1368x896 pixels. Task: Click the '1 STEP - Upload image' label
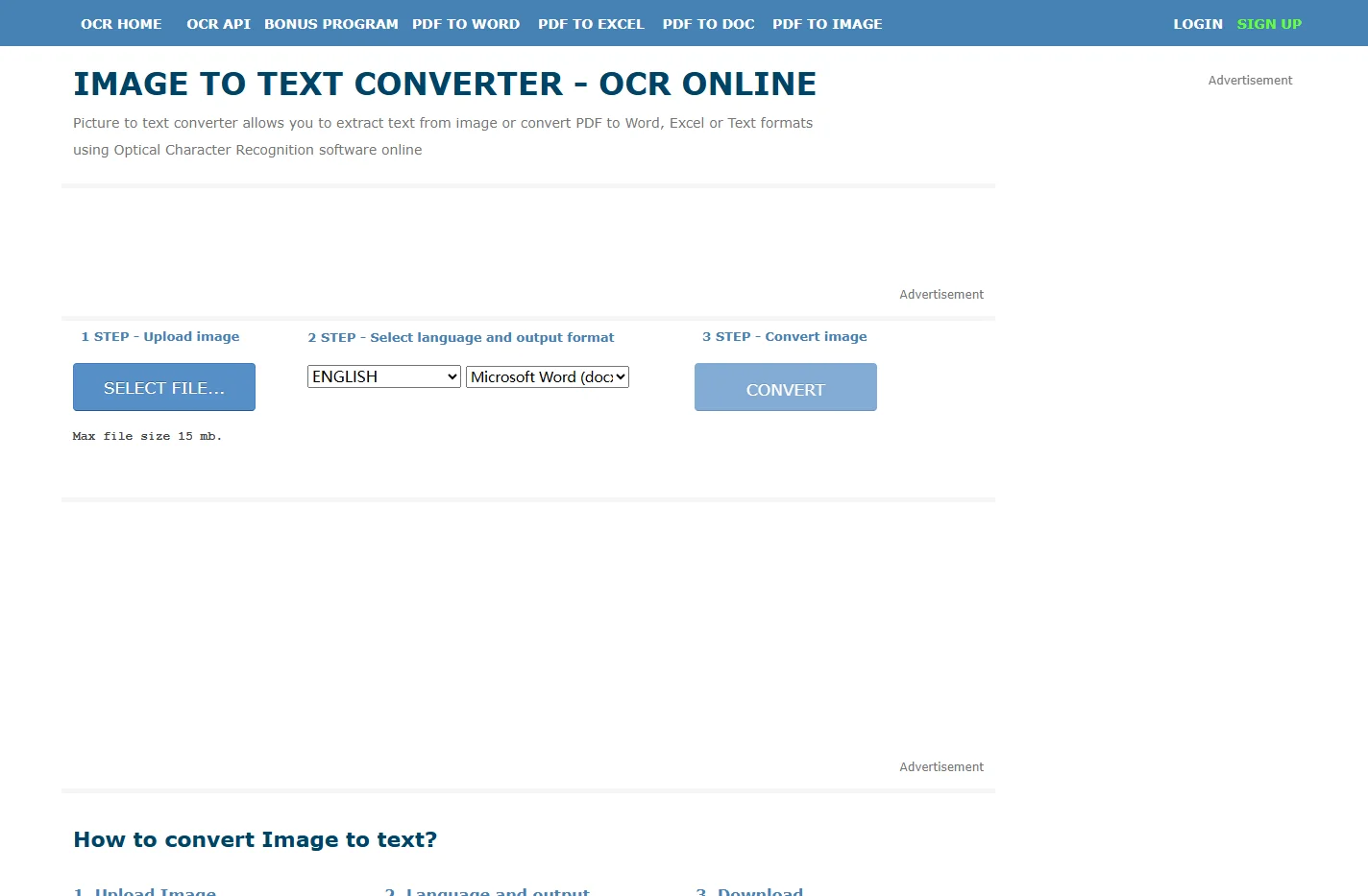coord(160,336)
